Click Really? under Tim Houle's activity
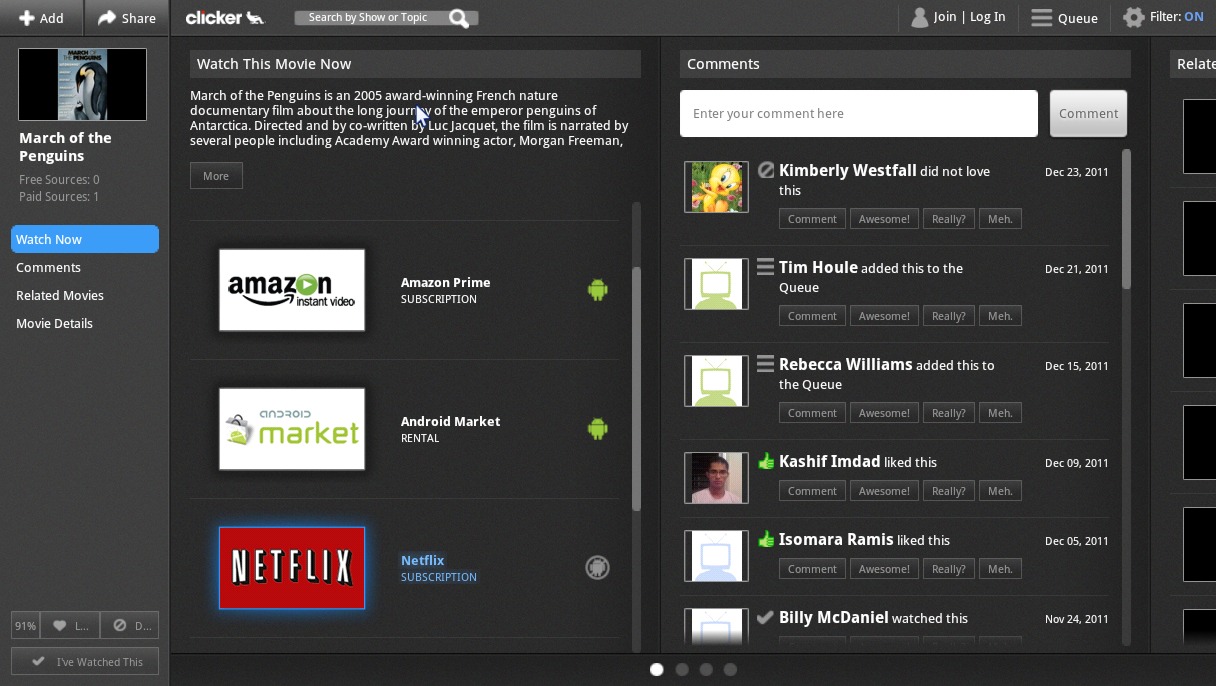Viewport: 1216px width, 686px height. pos(949,316)
